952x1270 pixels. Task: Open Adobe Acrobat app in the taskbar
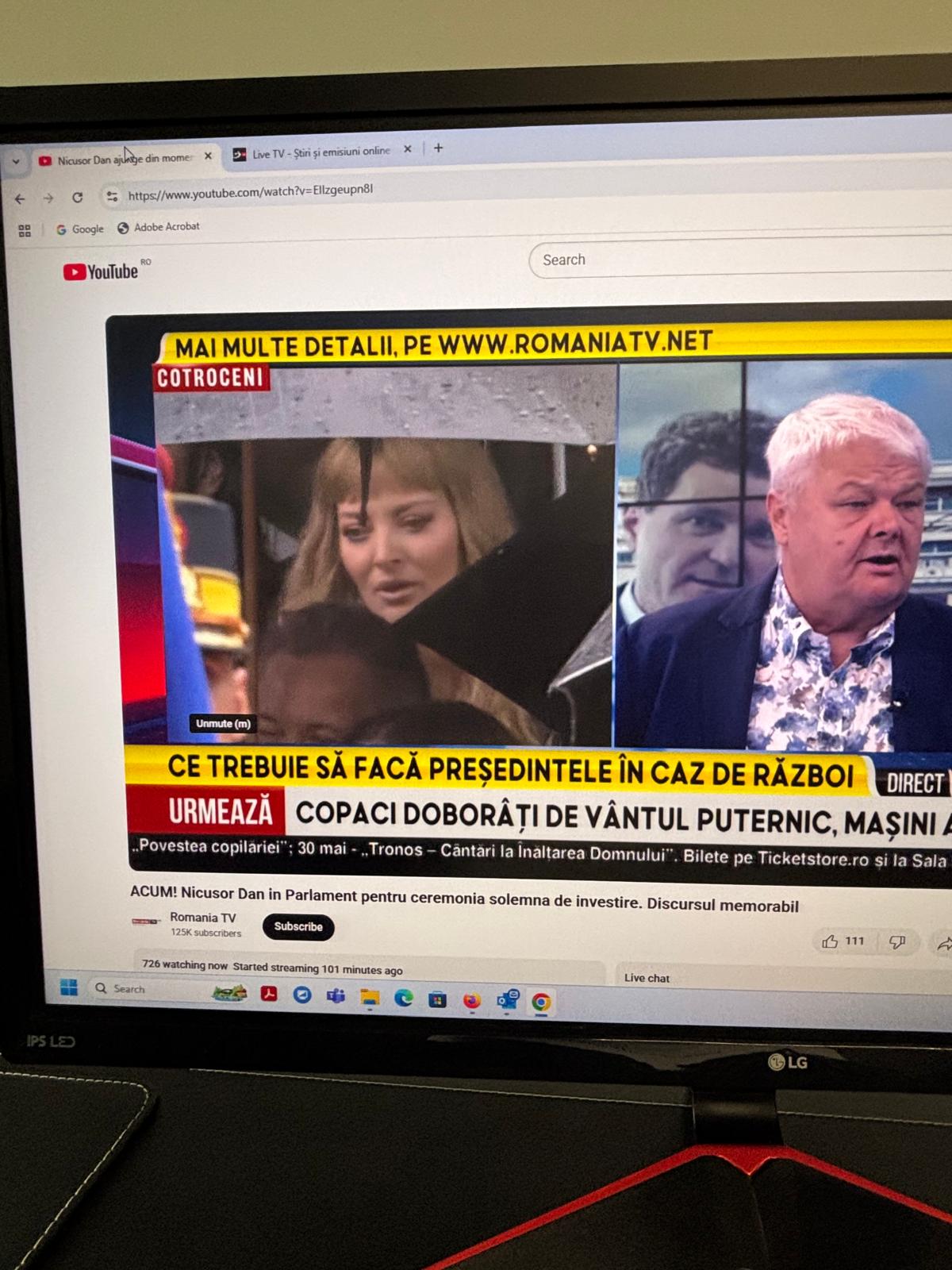coord(269,994)
